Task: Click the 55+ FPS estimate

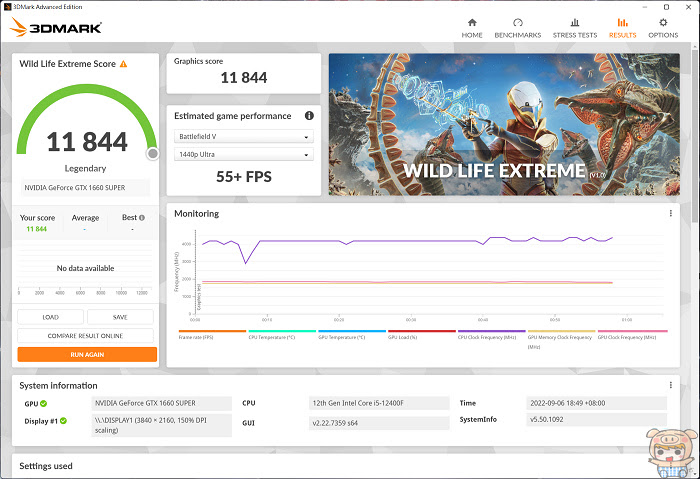Action: coord(244,177)
